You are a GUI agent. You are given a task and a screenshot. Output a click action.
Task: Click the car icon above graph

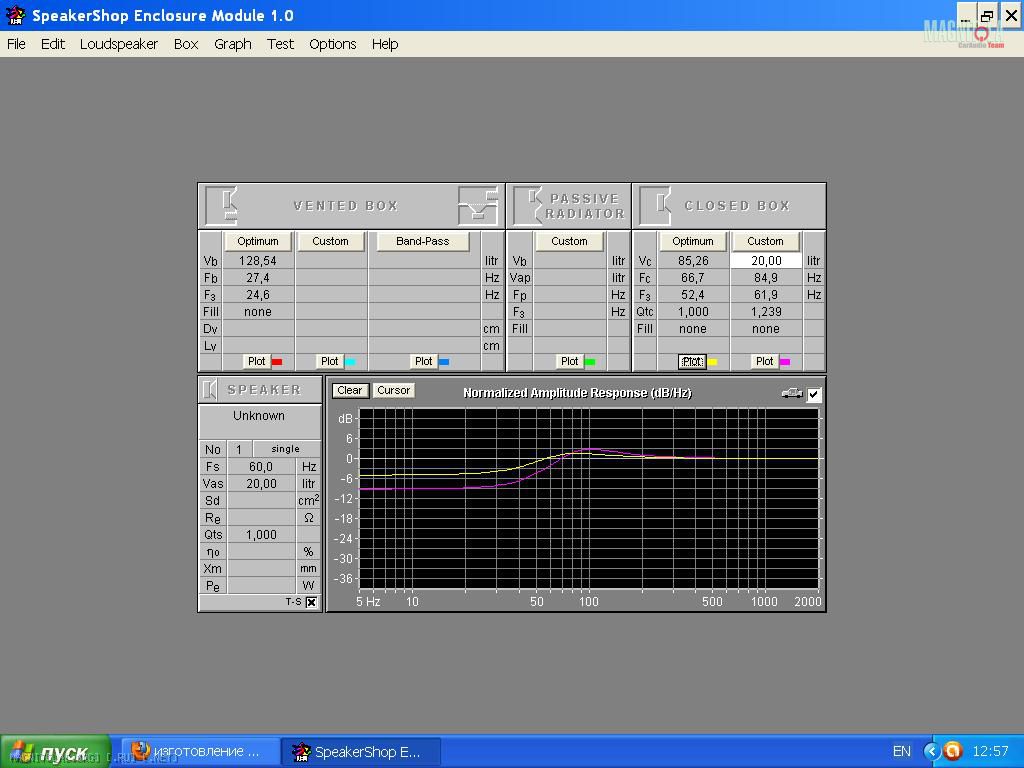pos(792,393)
